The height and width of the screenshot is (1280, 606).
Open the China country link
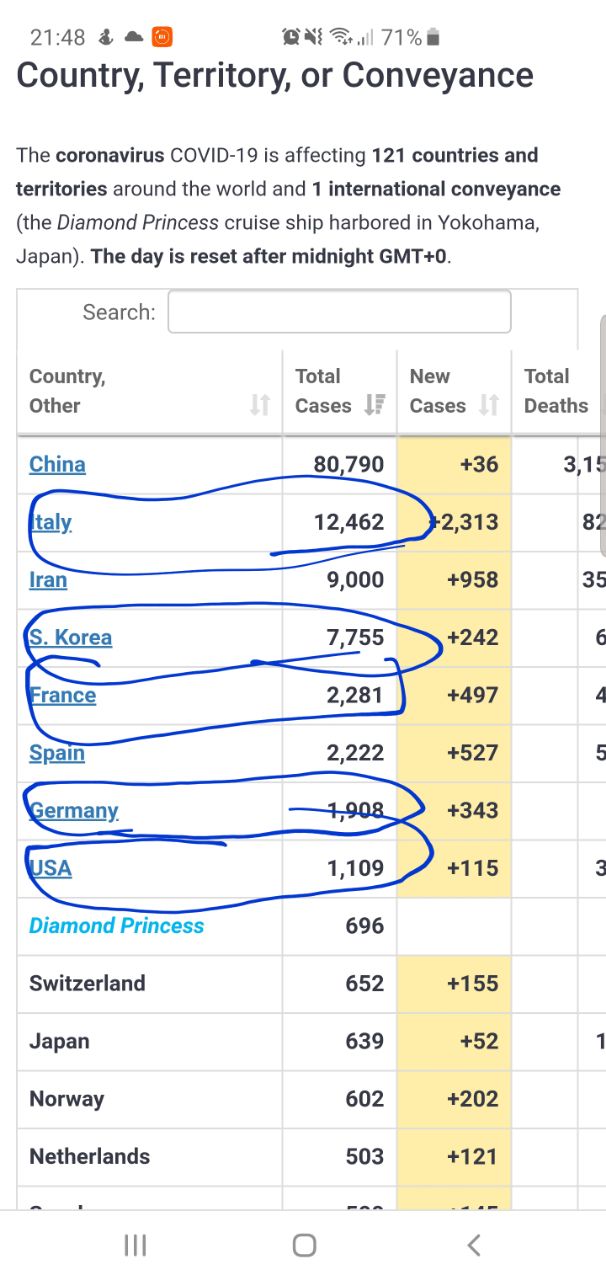pos(57,464)
